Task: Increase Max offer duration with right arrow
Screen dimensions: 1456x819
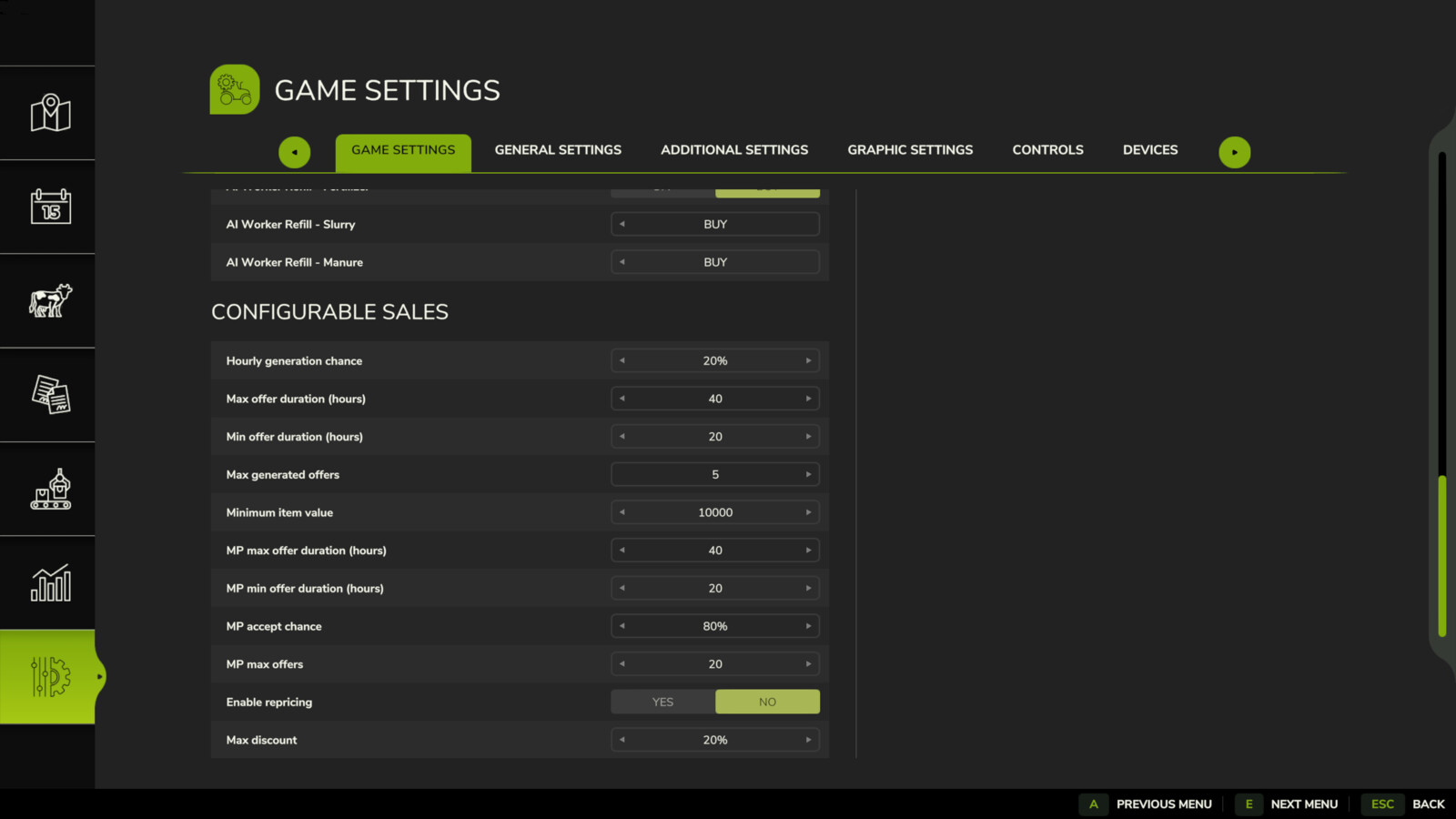Action: pyautogui.click(x=808, y=399)
